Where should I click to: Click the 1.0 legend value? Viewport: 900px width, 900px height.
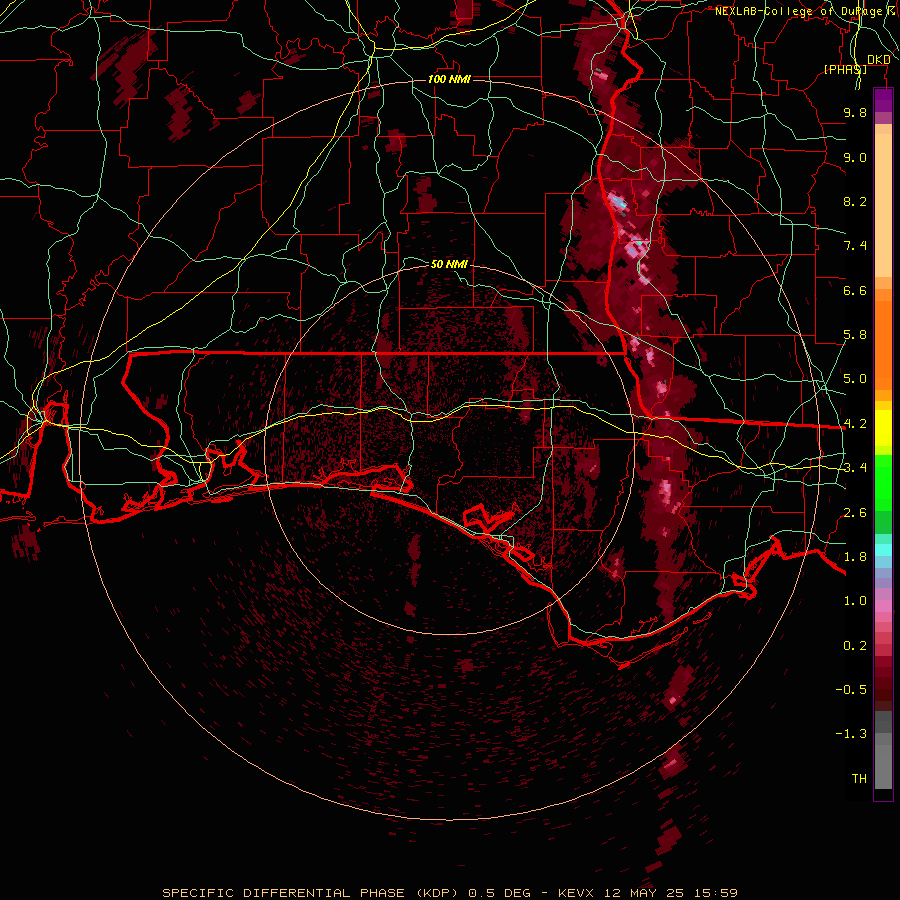[x=855, y=601]
